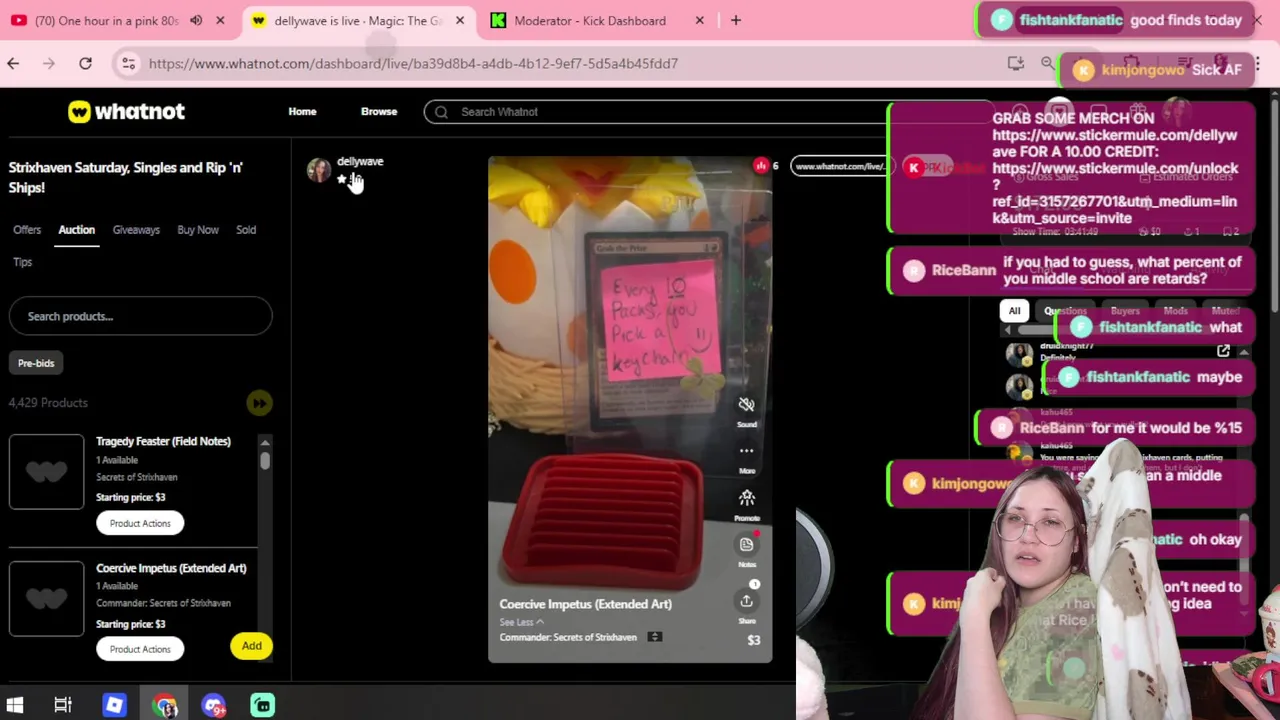The image size is (1280, 720).
Task: View site information icon in address bar
Action: (x=128, y=63)
